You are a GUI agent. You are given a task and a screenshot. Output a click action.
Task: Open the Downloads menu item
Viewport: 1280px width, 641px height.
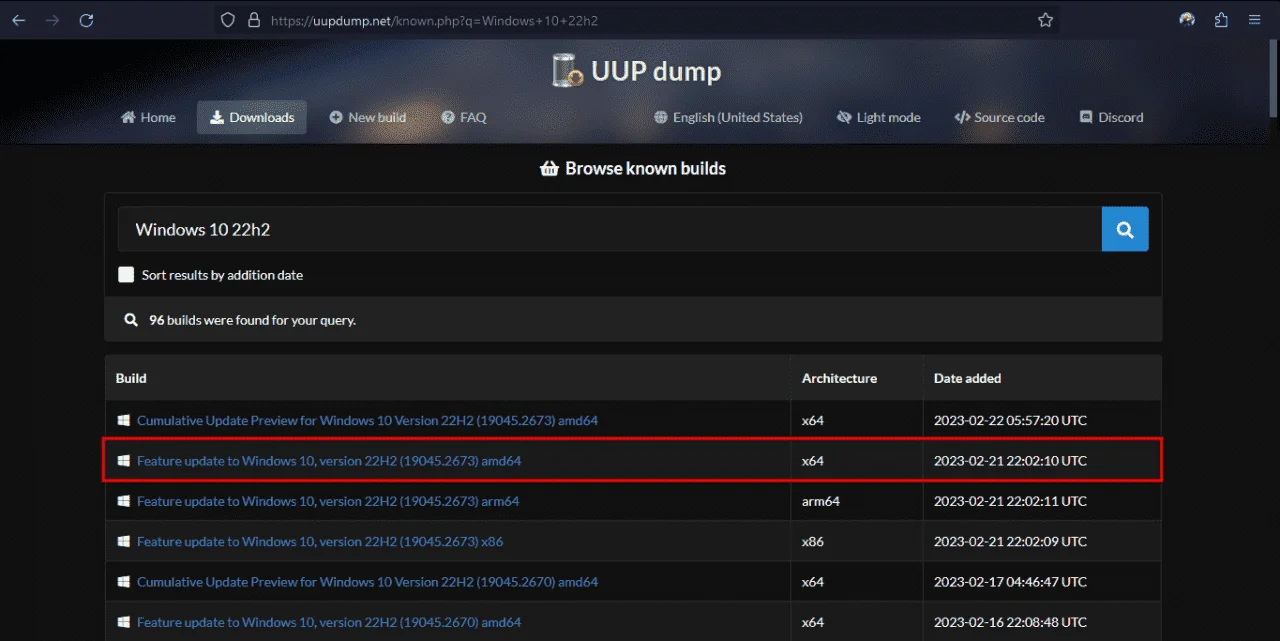coord(252,117)
